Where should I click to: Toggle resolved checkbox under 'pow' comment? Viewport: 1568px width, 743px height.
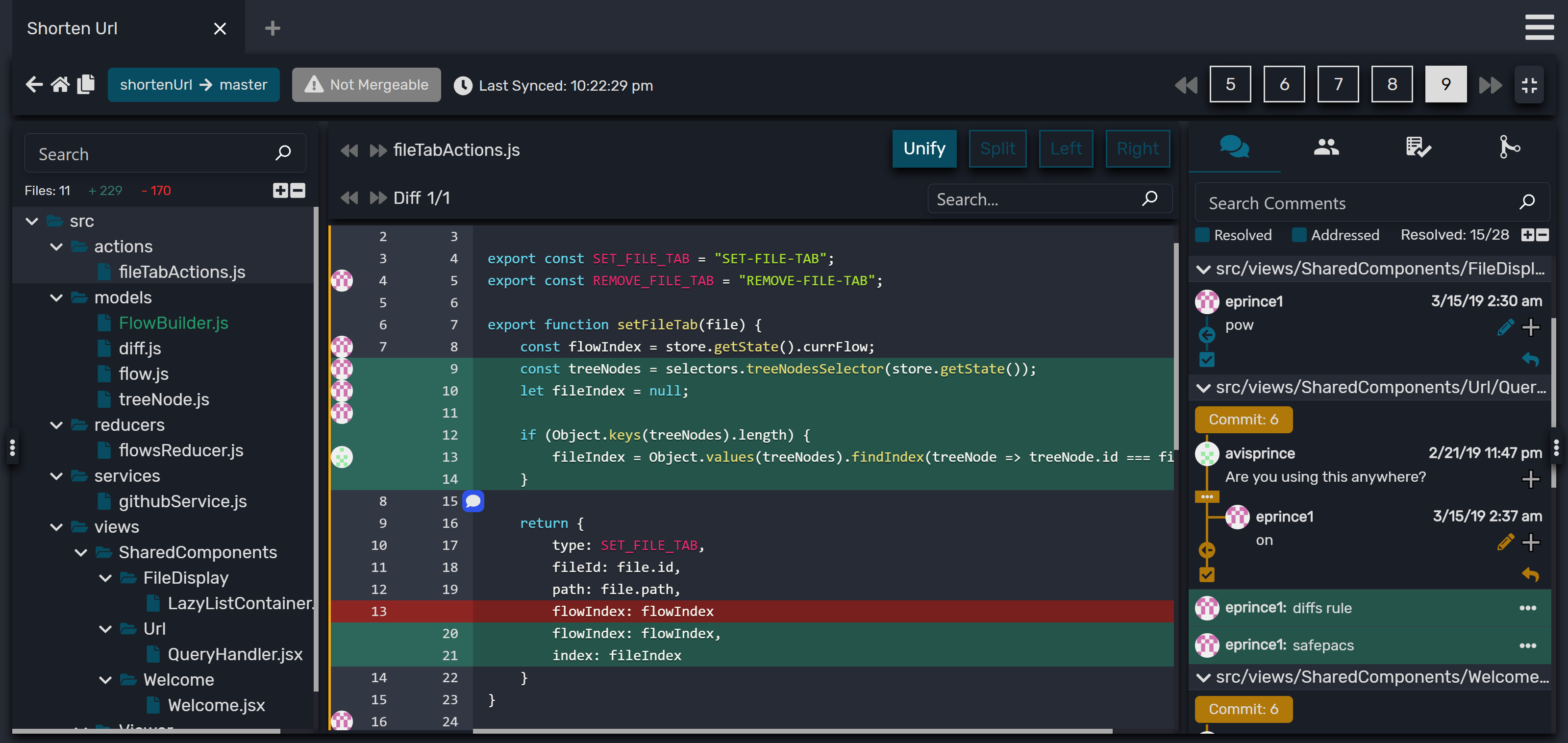(x=1207, y=360)
